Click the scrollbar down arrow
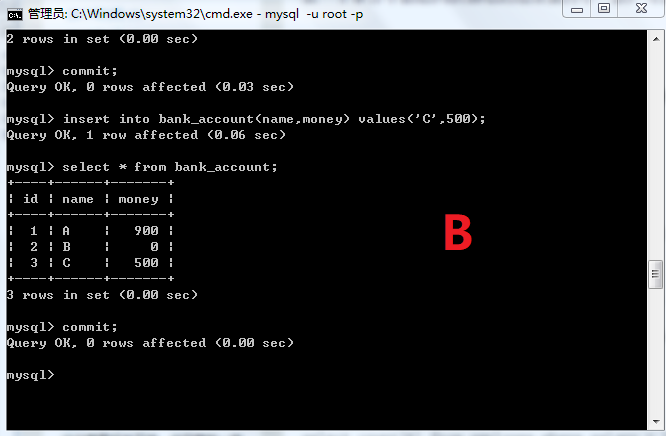666x436 pixels. click(656, 422)
